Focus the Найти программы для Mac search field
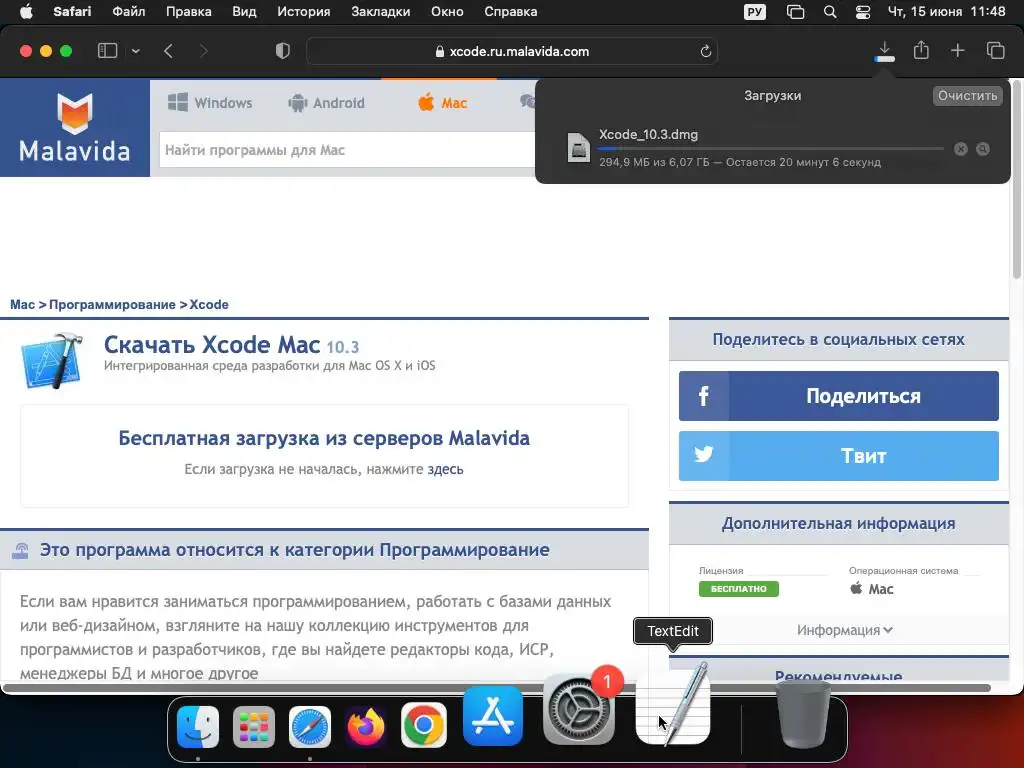 [347, 150]
